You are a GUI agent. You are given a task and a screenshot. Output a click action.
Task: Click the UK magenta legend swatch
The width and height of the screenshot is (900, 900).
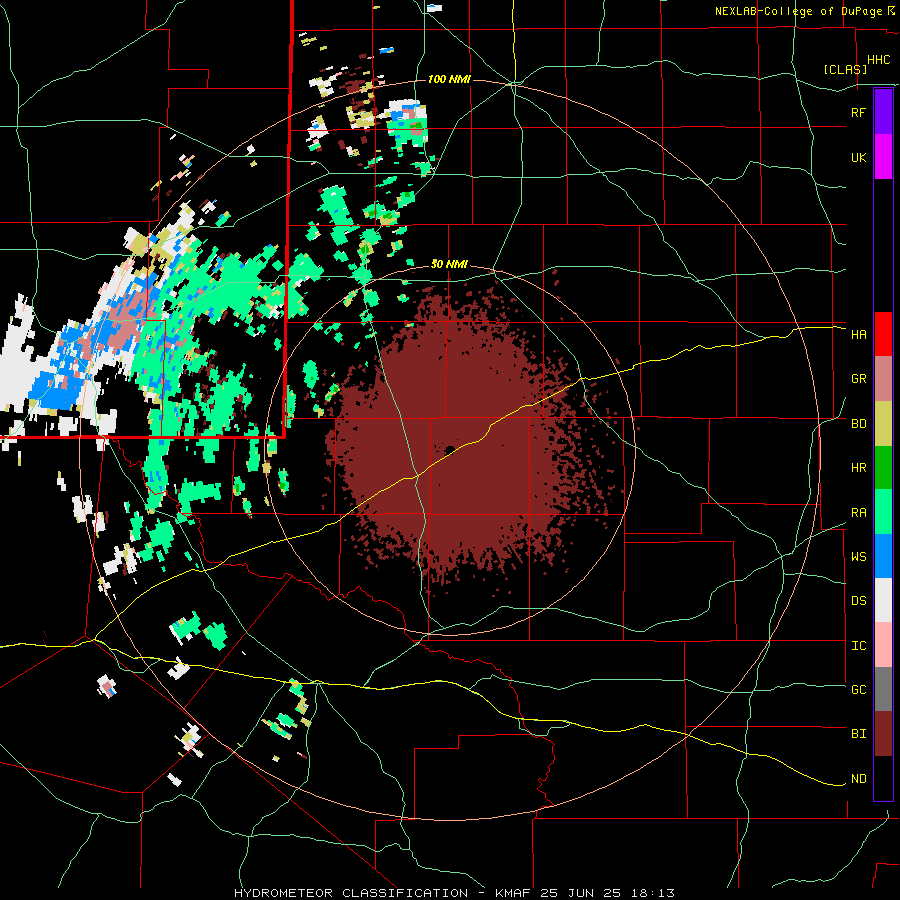pos(883,157)
